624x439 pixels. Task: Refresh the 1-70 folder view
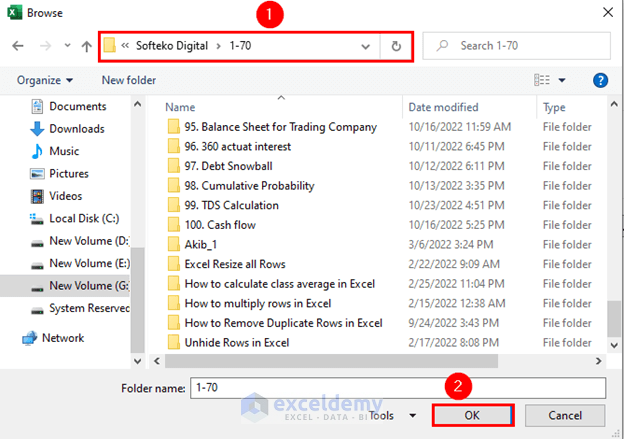coord(396,47)
